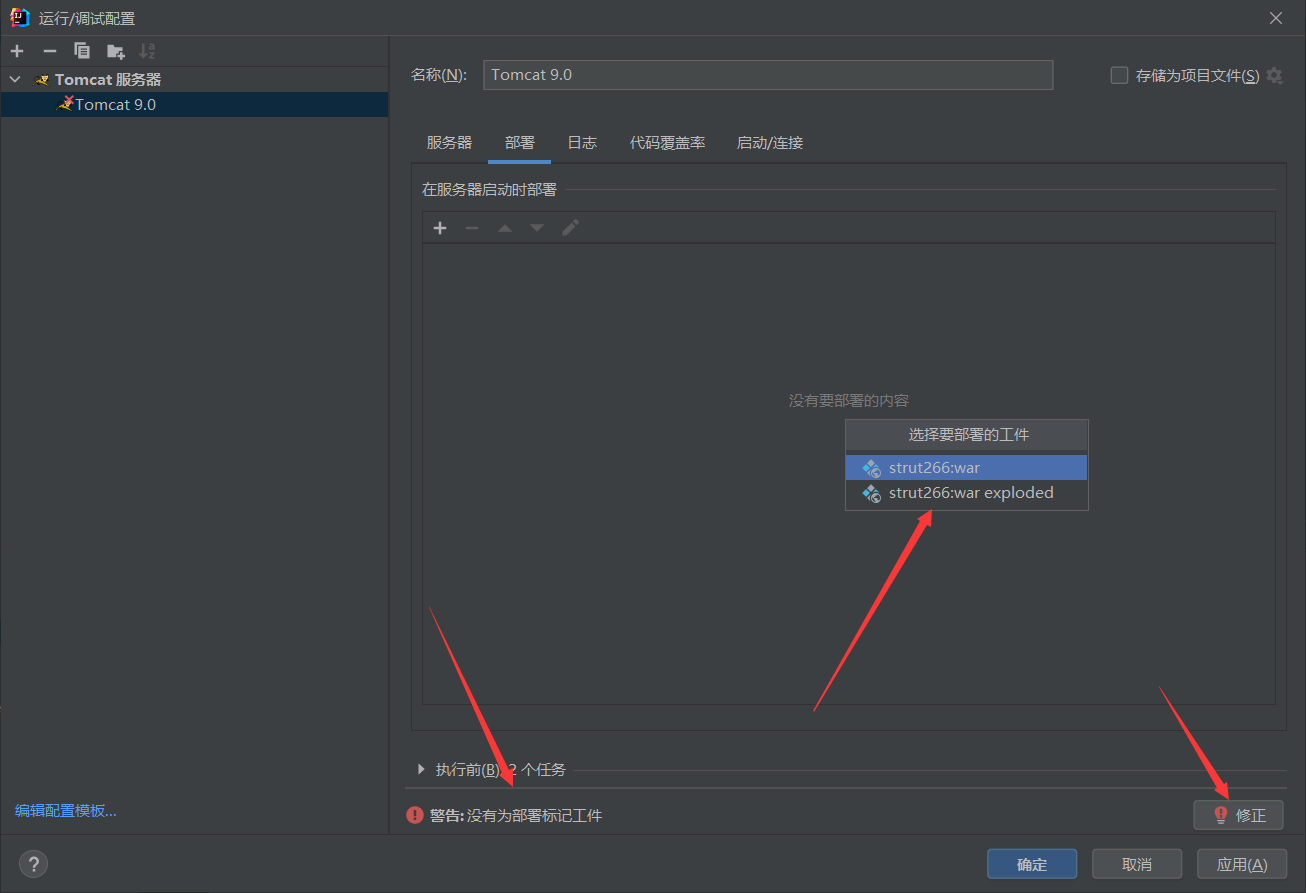Screen dimensions: 1306x893
Task: Collapse the Tomcat 服务器 tree node
Action: click(15, 79)
